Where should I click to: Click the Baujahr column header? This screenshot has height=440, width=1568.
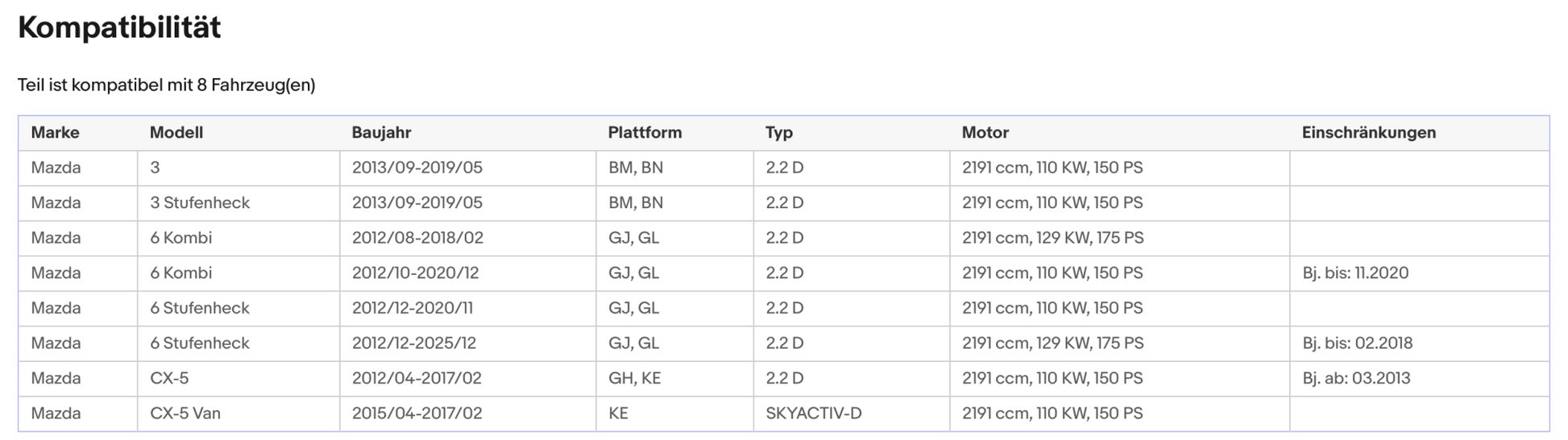(x=381, y=133)
